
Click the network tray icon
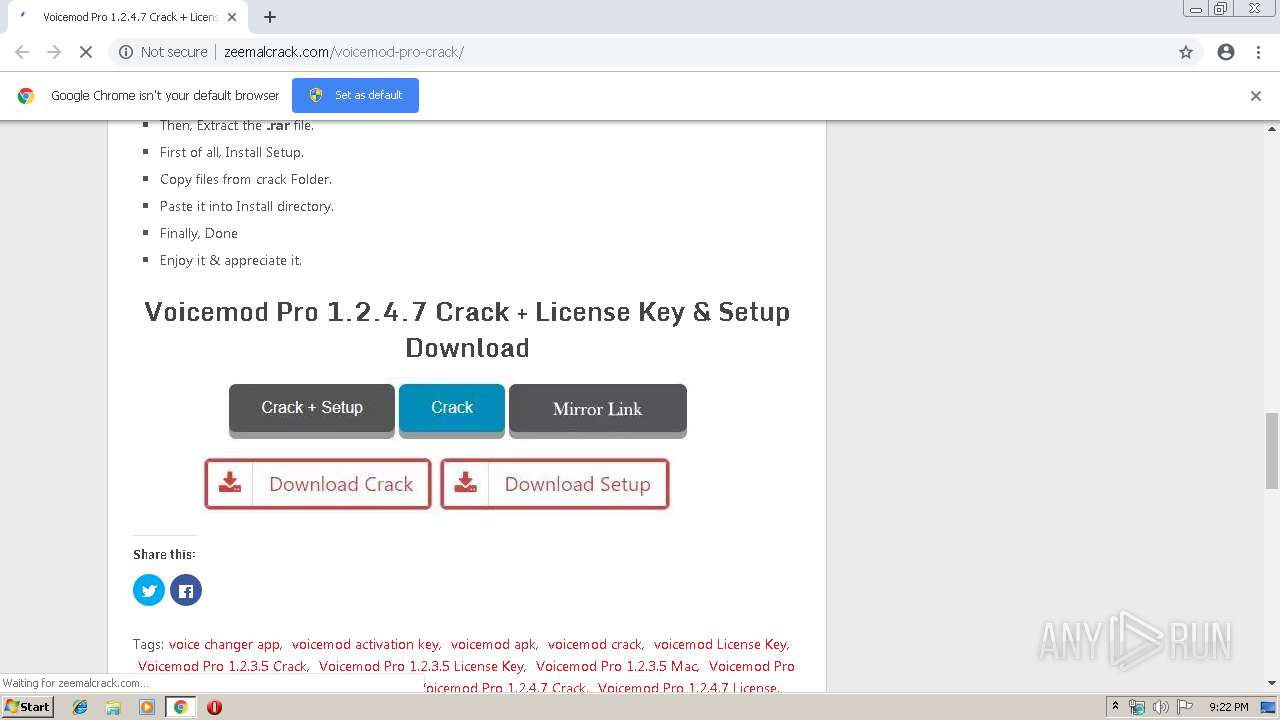[1137, 707]
